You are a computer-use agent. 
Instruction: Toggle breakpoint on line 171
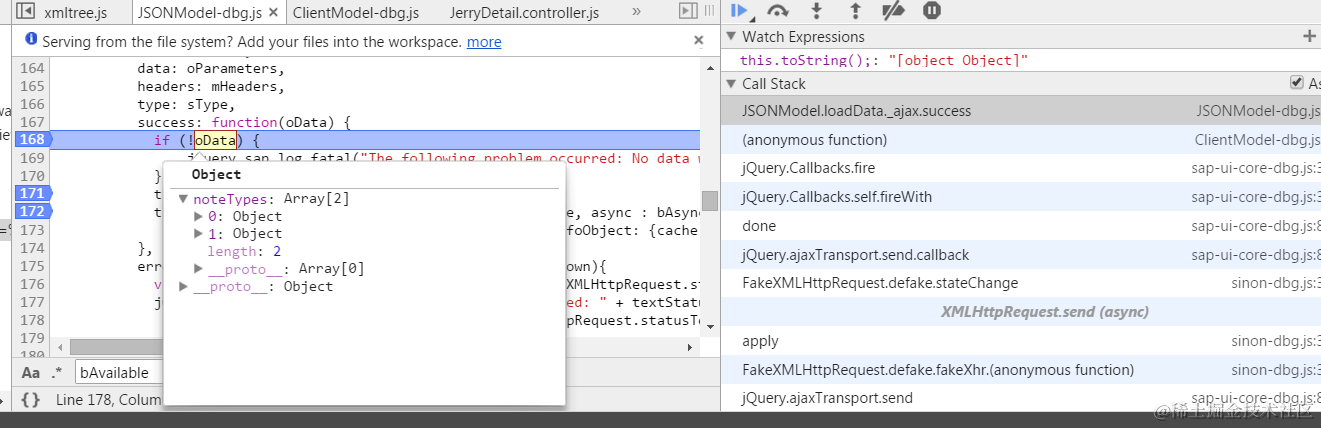(x=32, y=193)
